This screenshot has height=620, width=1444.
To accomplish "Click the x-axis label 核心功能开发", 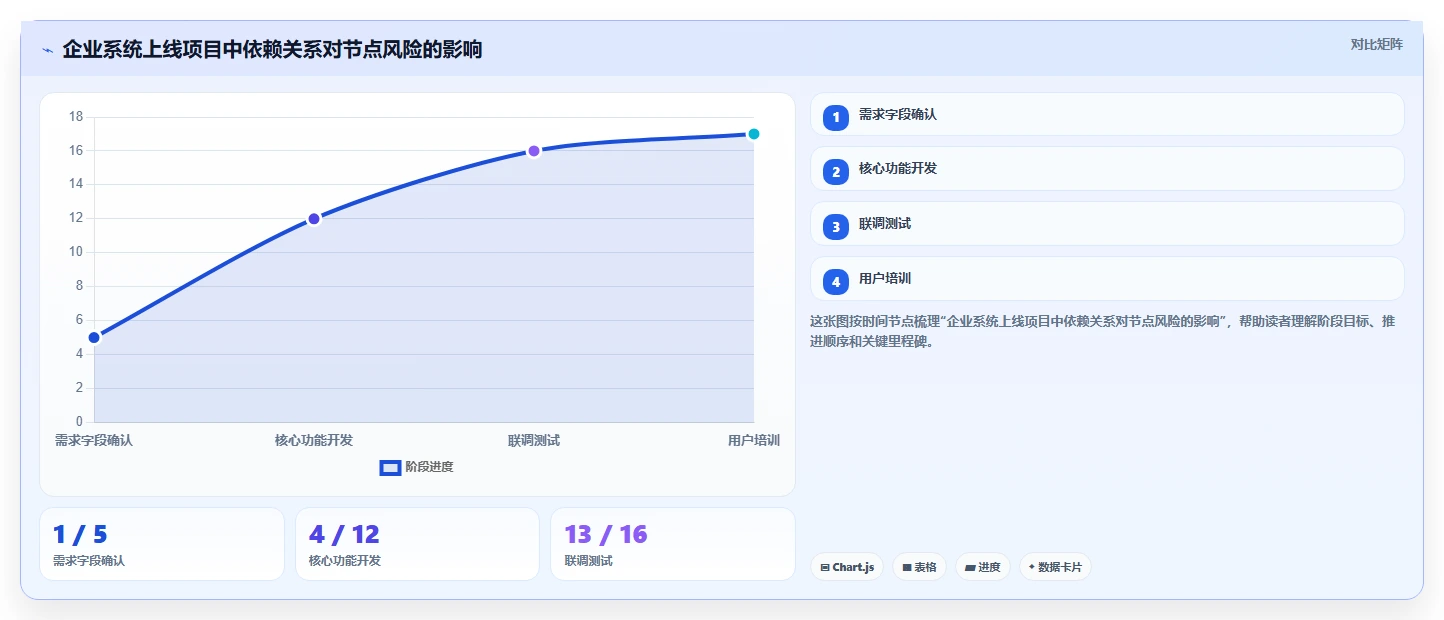I will point(314,440).
